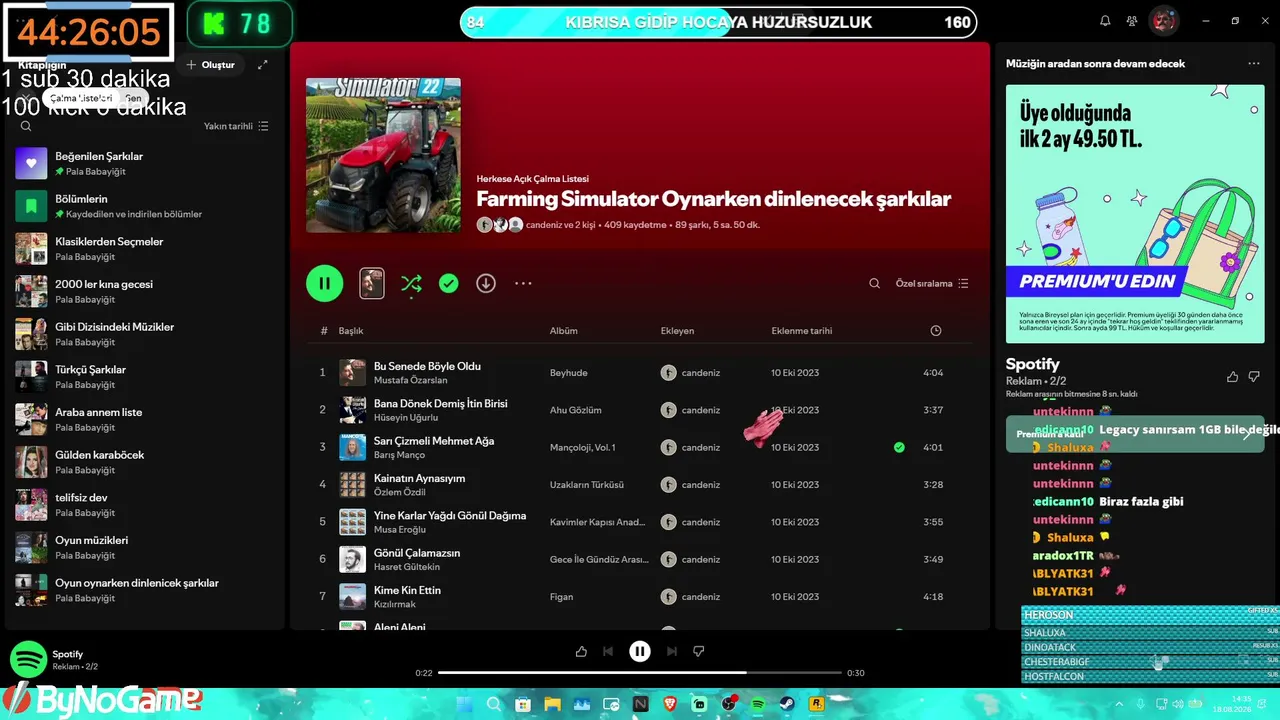Open the user profile avatar menu
This screenshot has width=1280, height=720.
point(1163,21)
